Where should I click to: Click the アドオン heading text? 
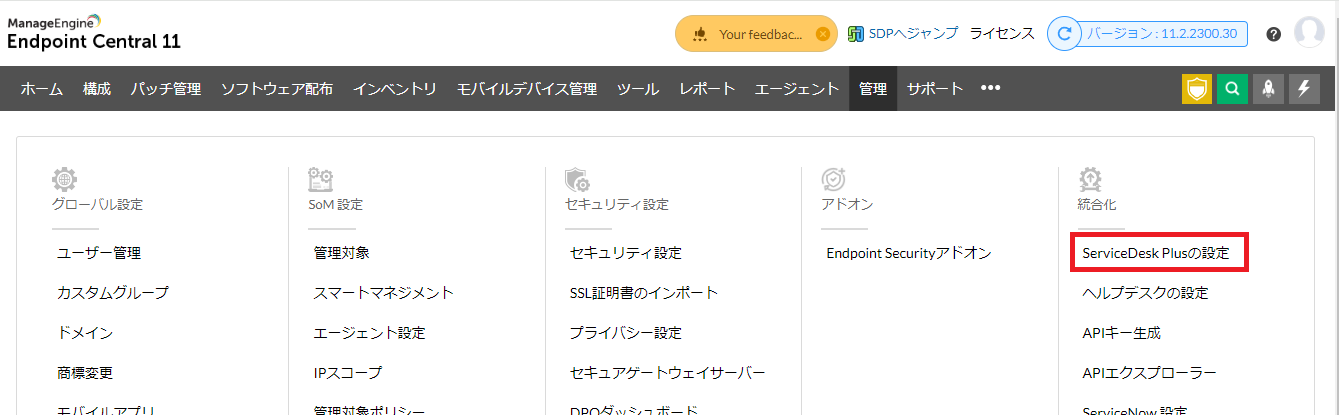[x=847, y=205]
